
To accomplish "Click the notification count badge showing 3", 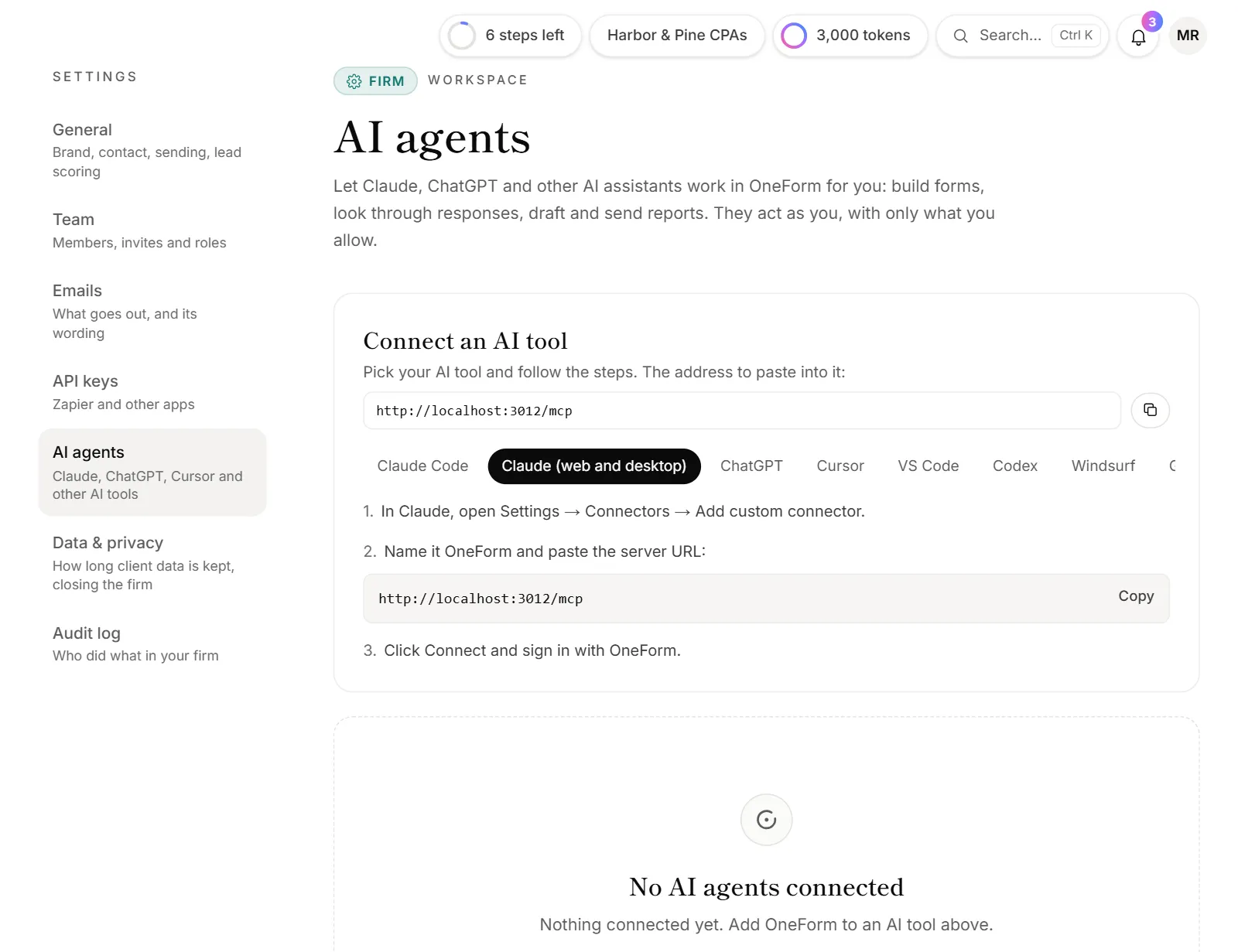I will (1152, 22).
